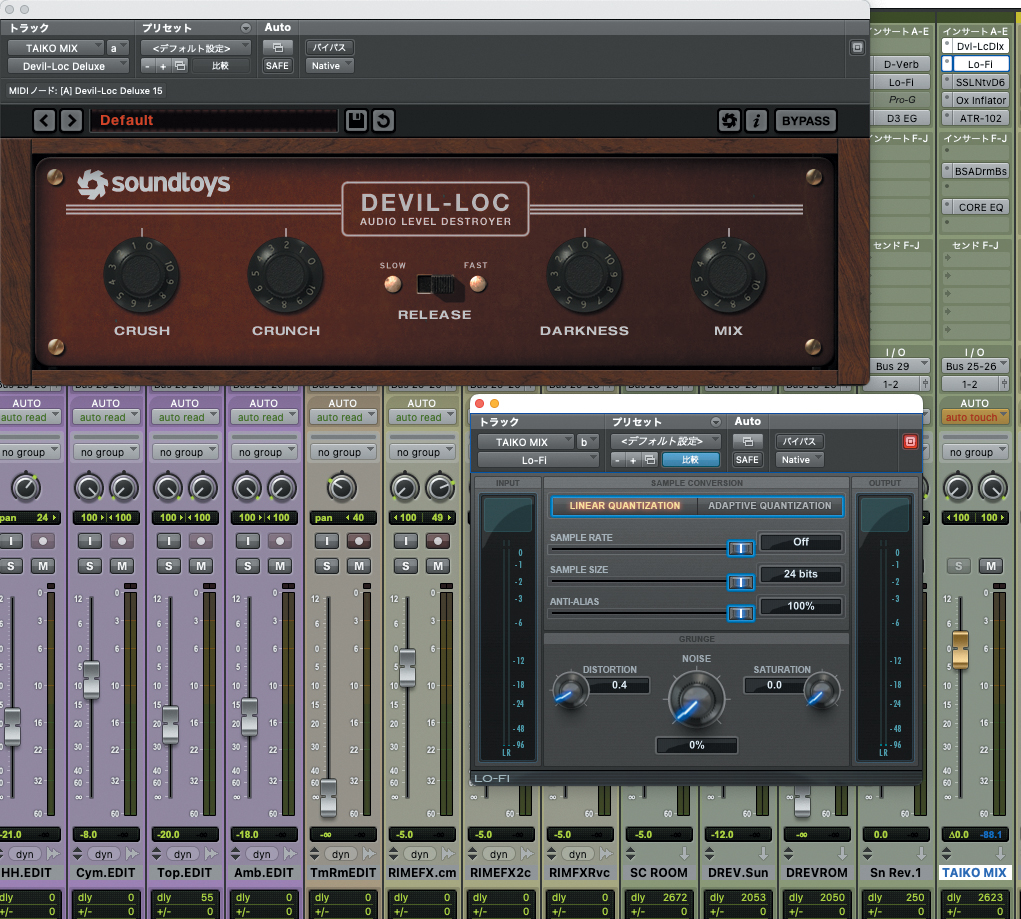Open the TAIKO MIX track selector in Devil-Loc window
Image resolution: width=1021 pixels, height=919 pixels.
click(56, 48)
